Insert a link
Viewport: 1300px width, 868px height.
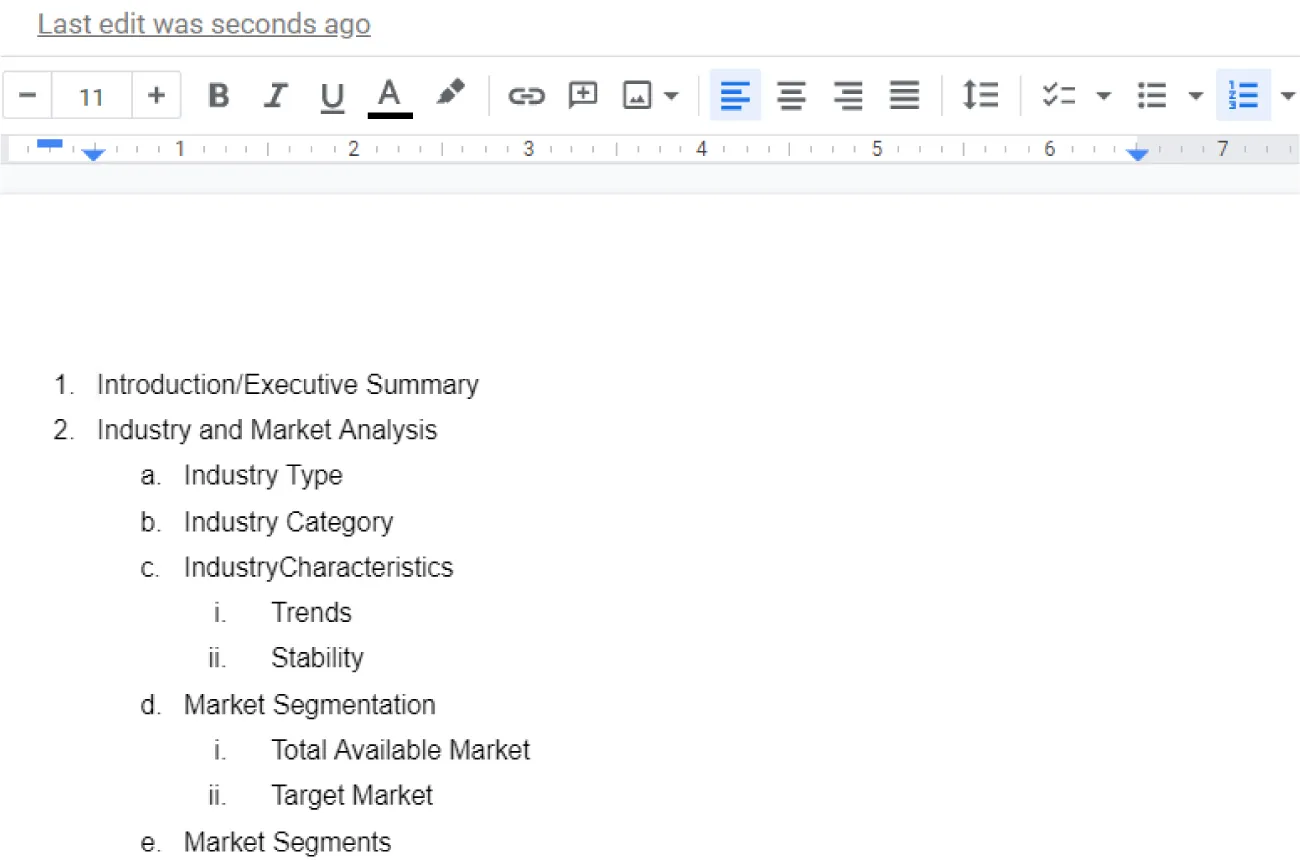coord(527,95)
